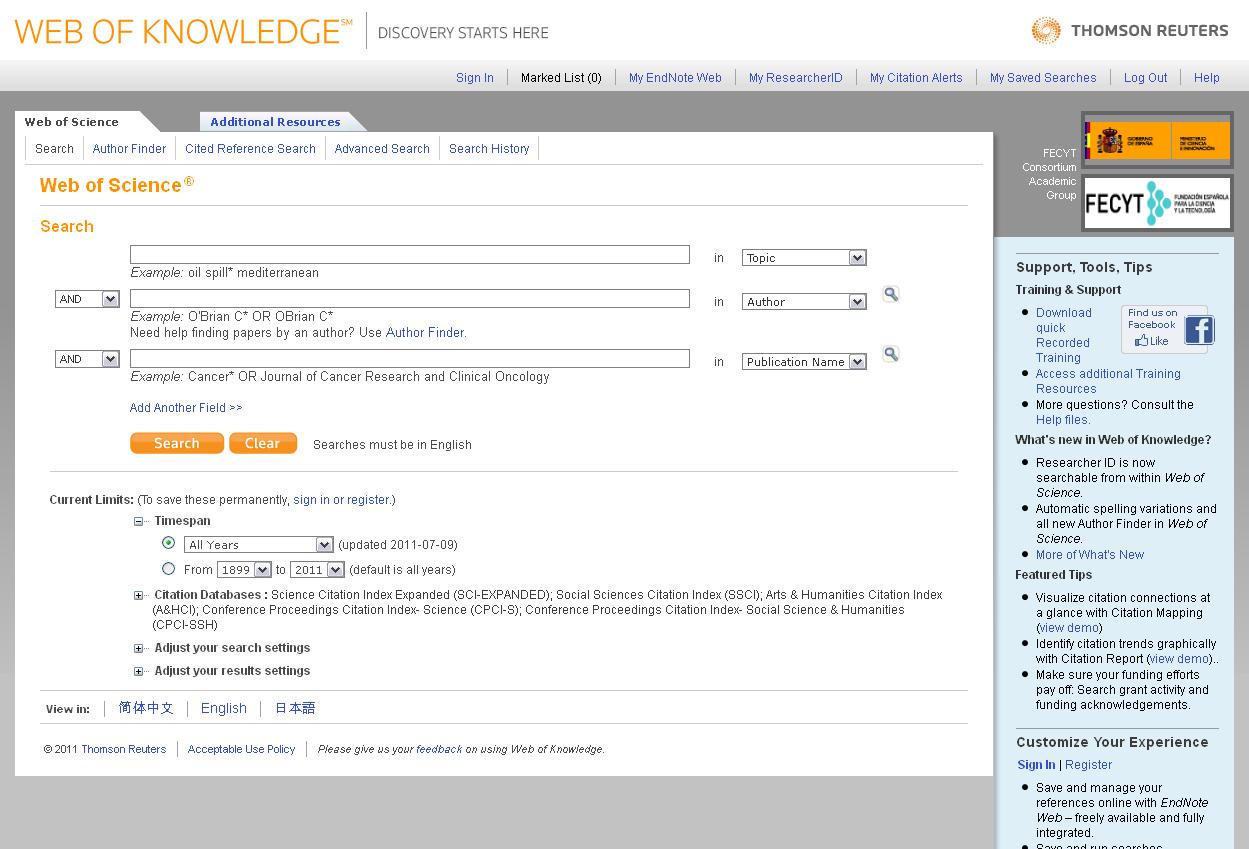Viewport: 1249px width, 849px height.
Task: Select the Search sub-tab
Action: (x=54, y=149)
